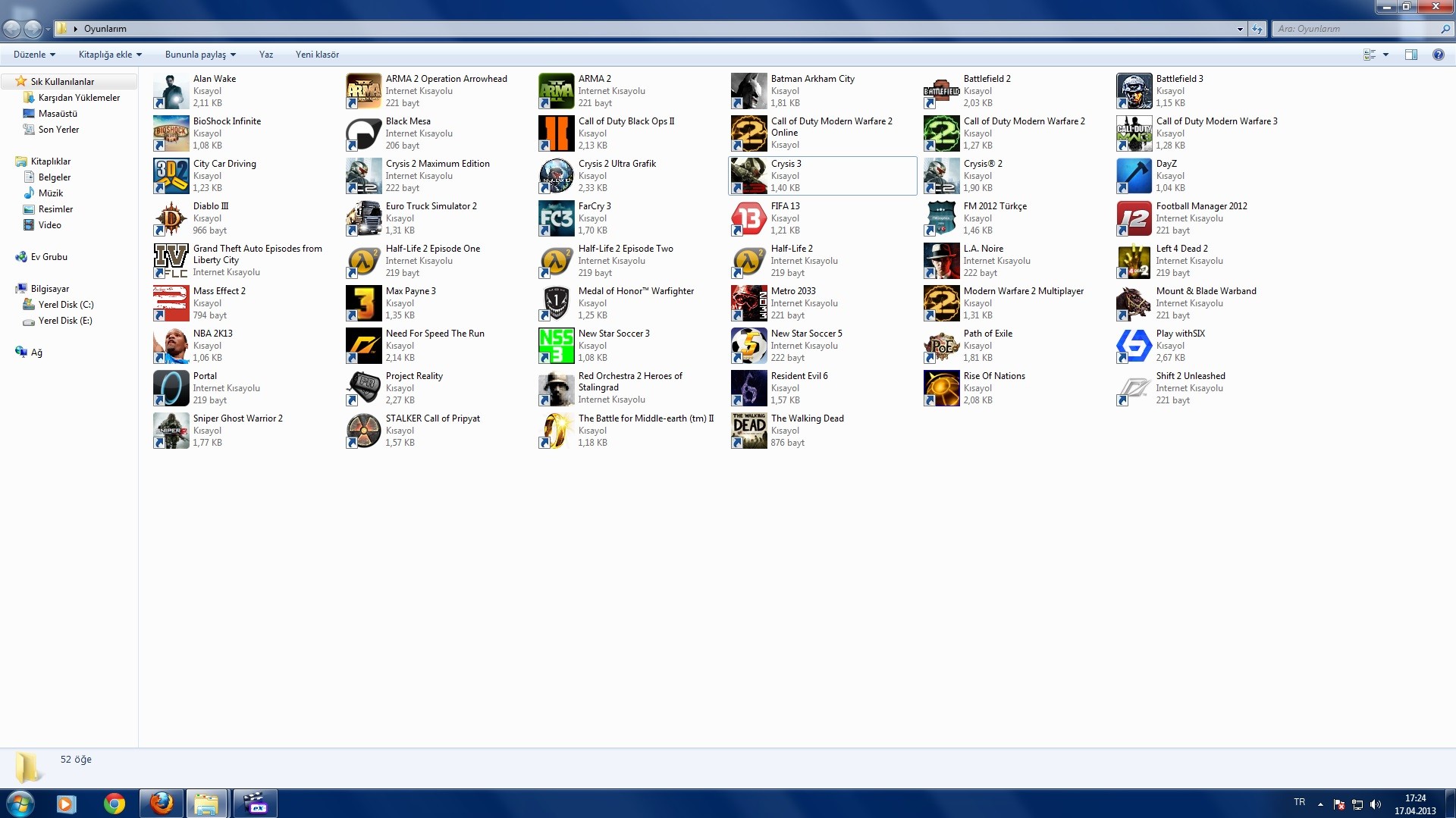Open the Düzenle dropdown menu
1456x818 pixels.
pos(34,55)
